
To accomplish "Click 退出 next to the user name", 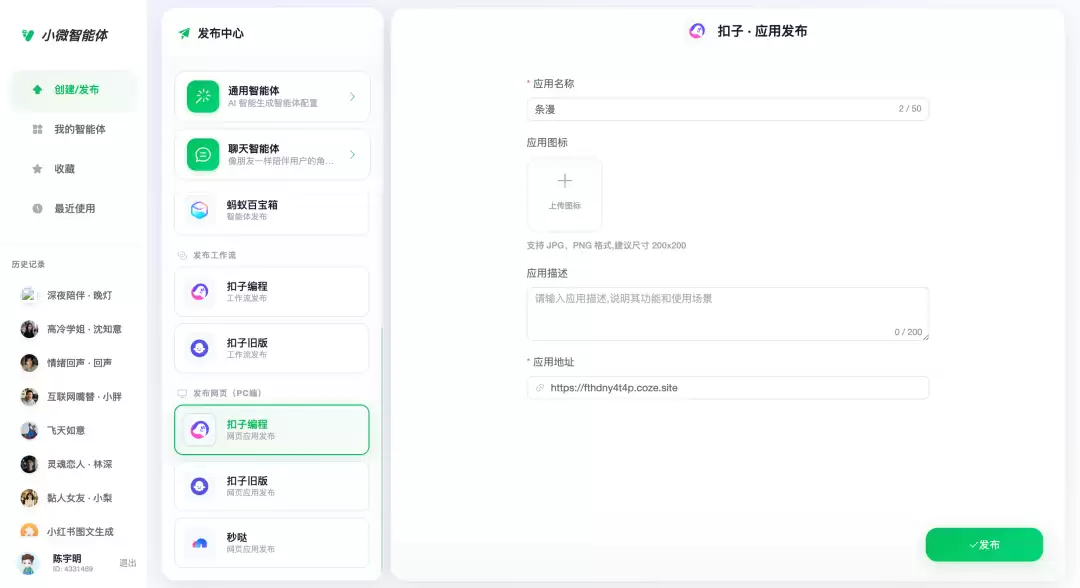I will (x=127, y=563).
